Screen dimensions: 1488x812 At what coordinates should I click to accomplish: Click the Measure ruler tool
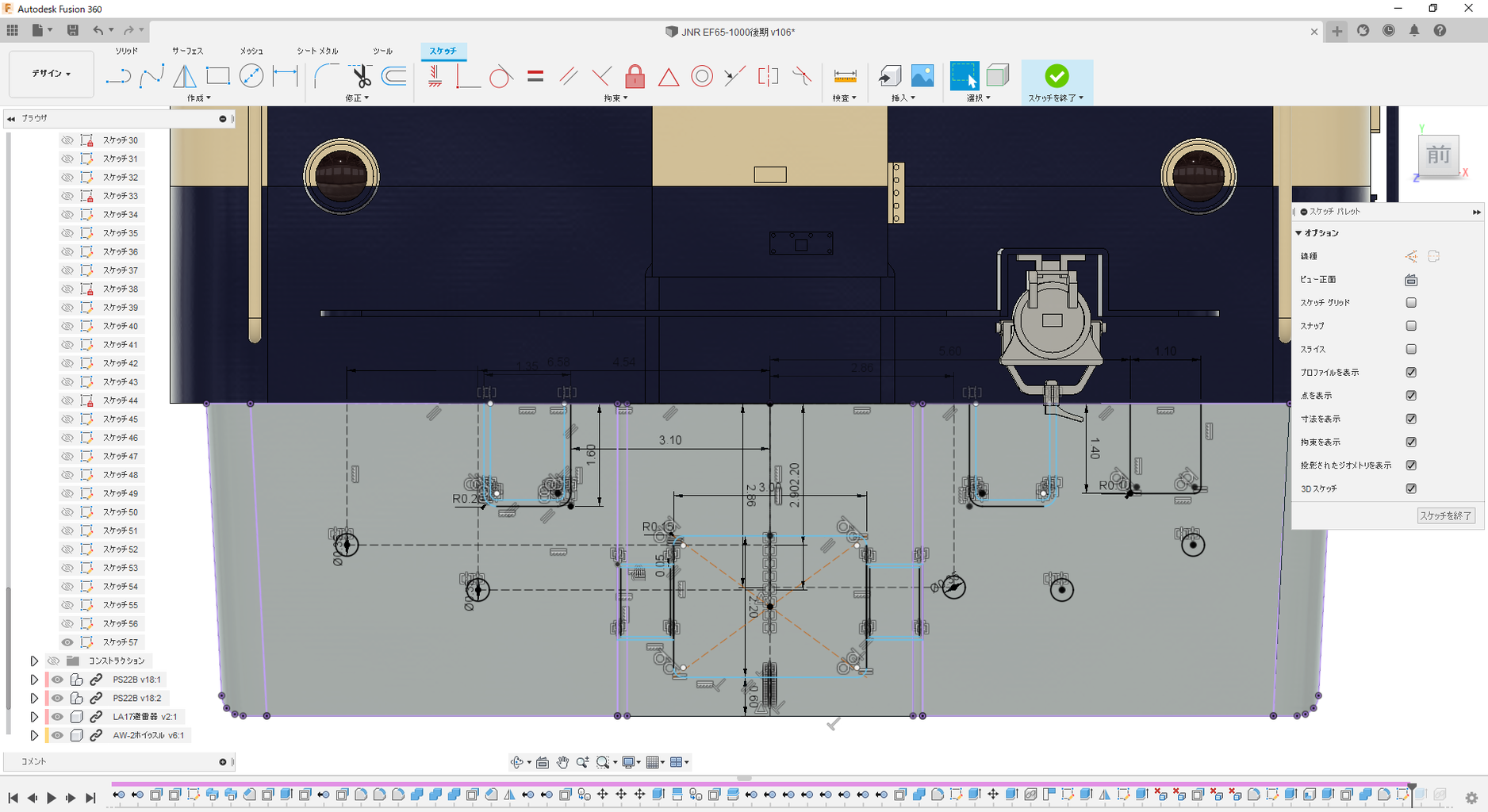(845, 76)
